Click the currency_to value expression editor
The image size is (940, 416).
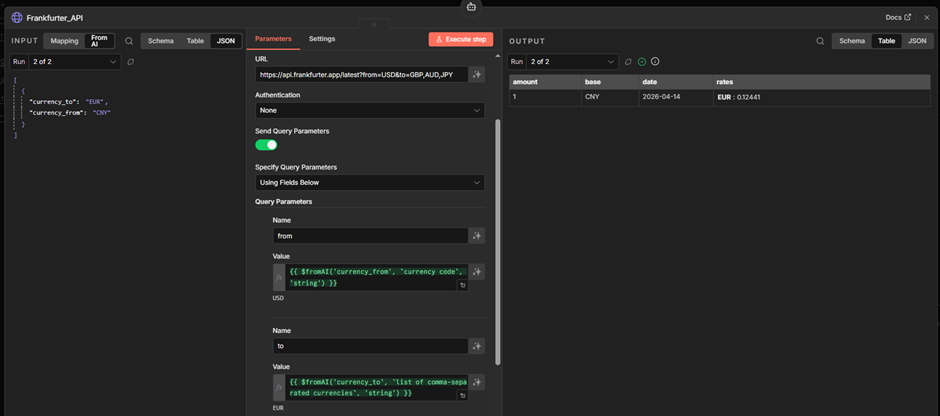point(376,387)
